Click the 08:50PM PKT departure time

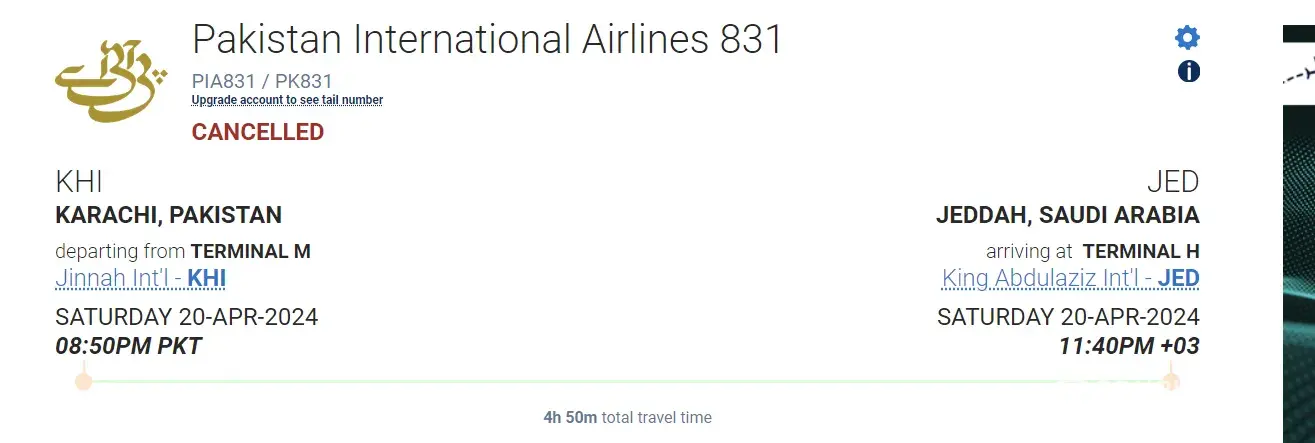129,346
